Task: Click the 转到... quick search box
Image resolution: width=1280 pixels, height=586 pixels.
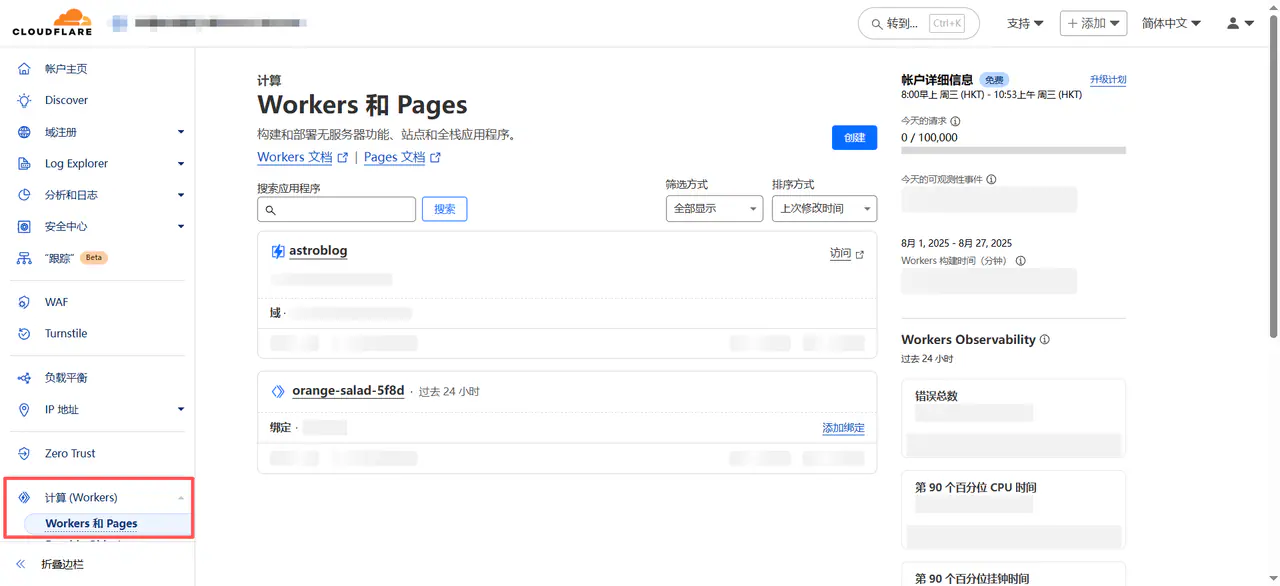Action: pyautogui.click(x=918, y=23)
